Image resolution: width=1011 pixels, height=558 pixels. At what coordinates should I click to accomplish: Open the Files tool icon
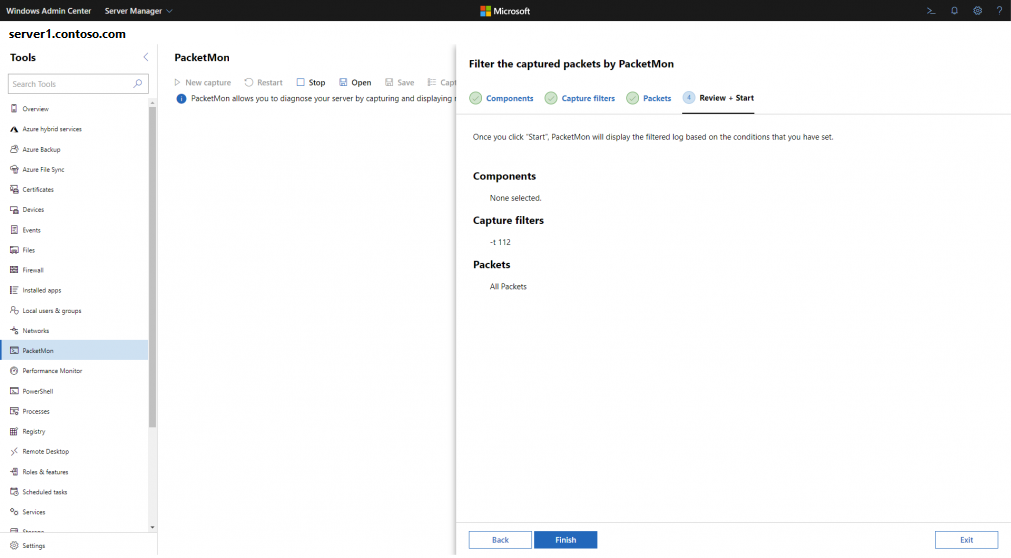[14, 250]
